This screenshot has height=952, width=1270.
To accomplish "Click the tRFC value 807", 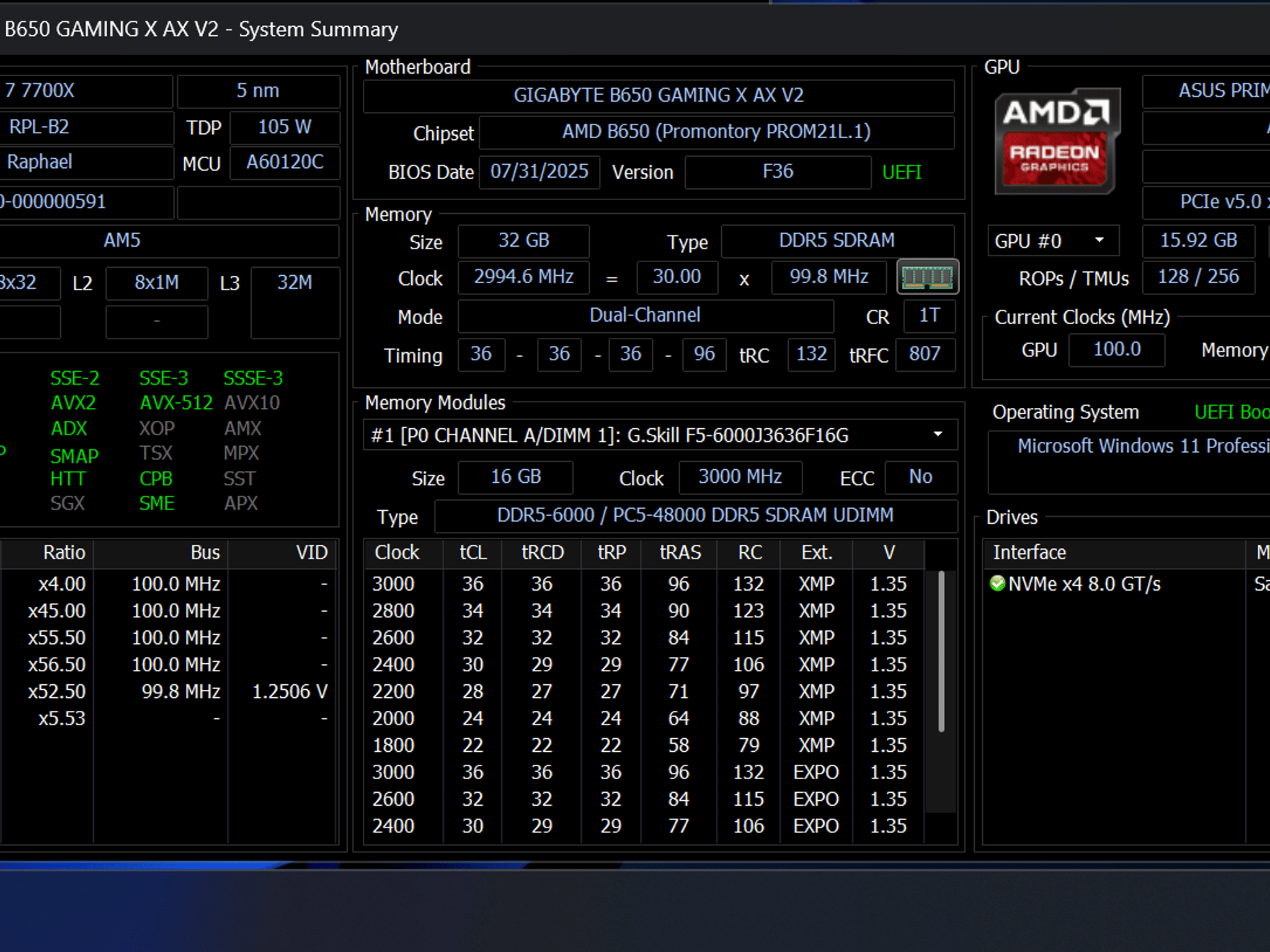I will (925, 354).
